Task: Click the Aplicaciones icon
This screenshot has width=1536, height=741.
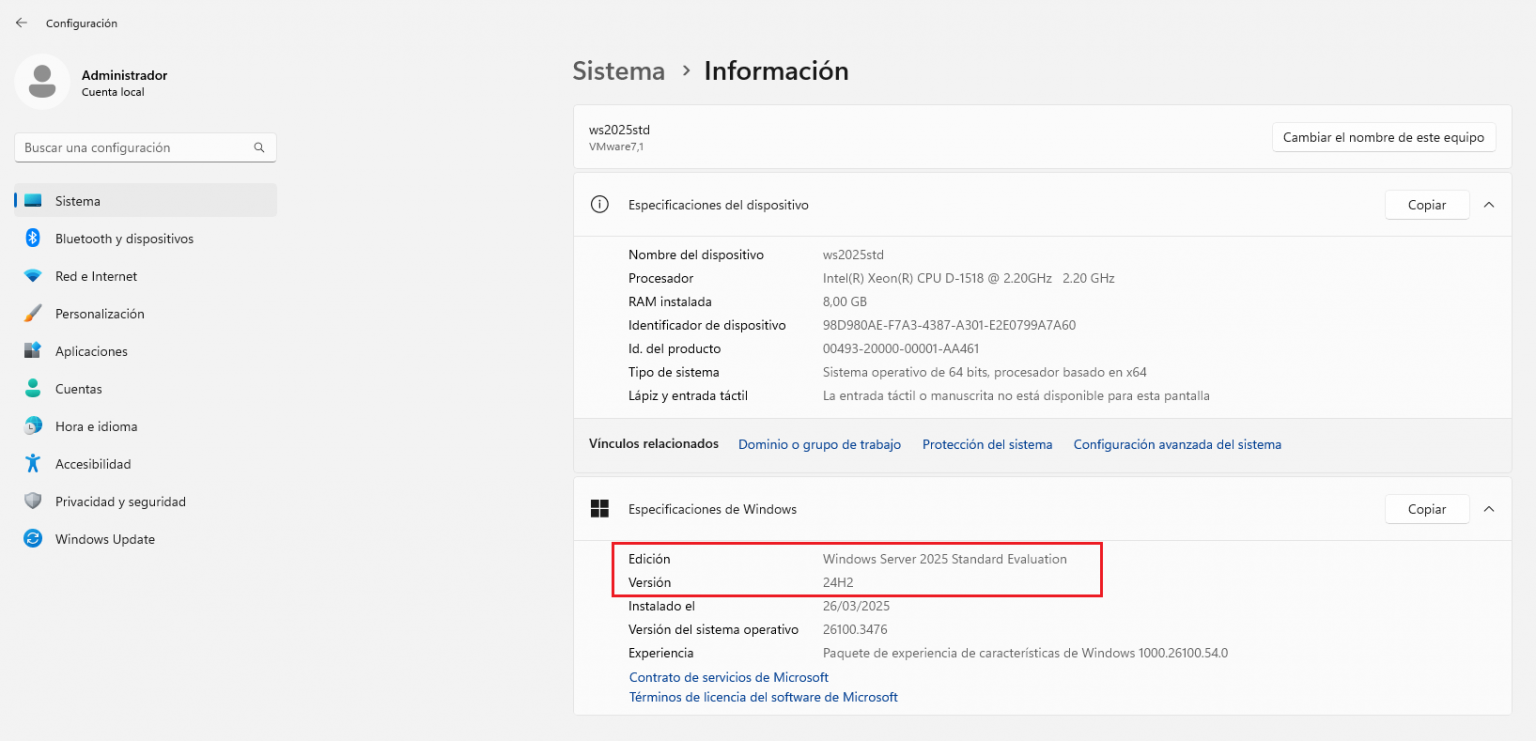Action: point(33,351)
